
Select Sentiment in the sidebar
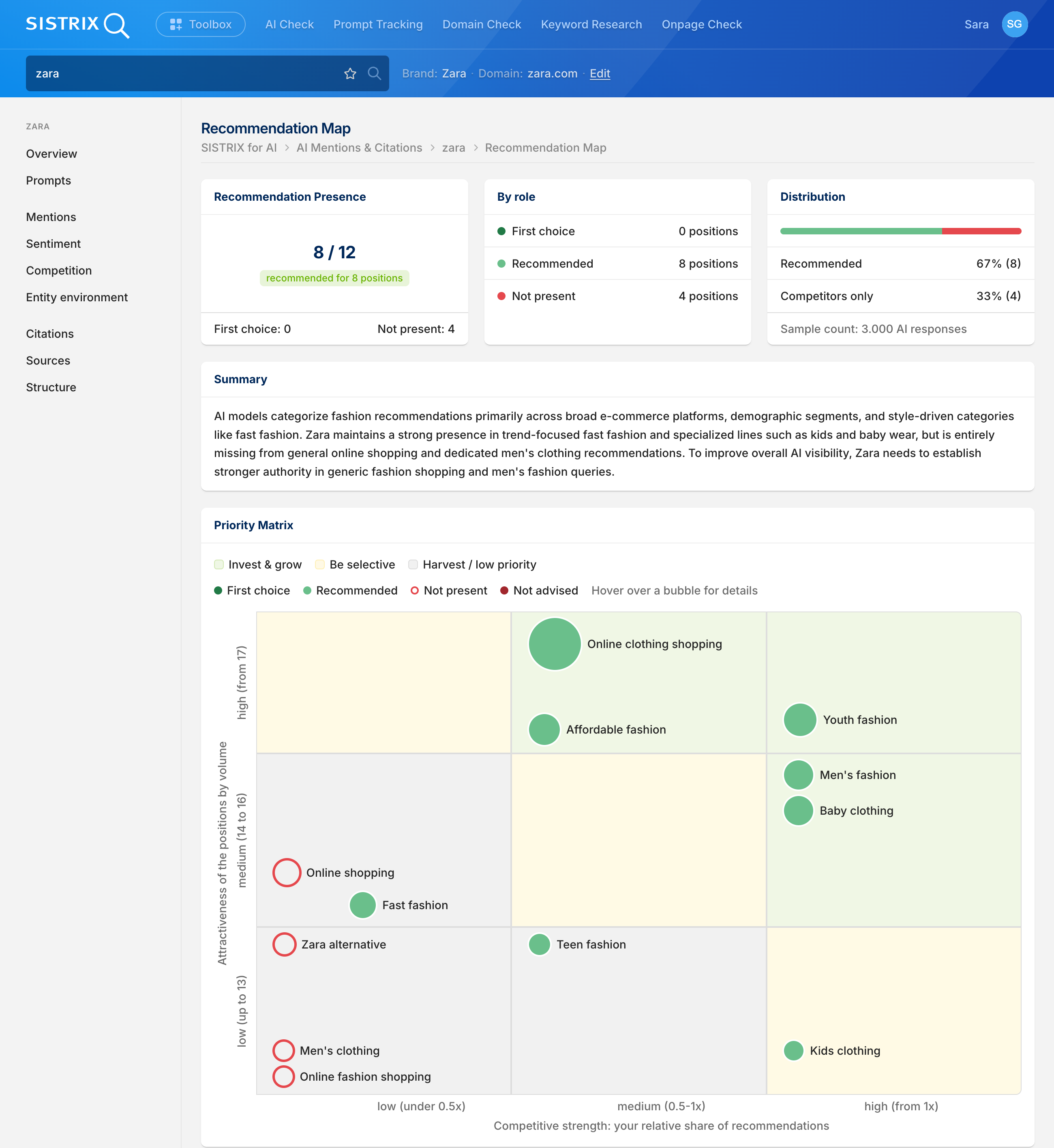click(x=53, y=244)
